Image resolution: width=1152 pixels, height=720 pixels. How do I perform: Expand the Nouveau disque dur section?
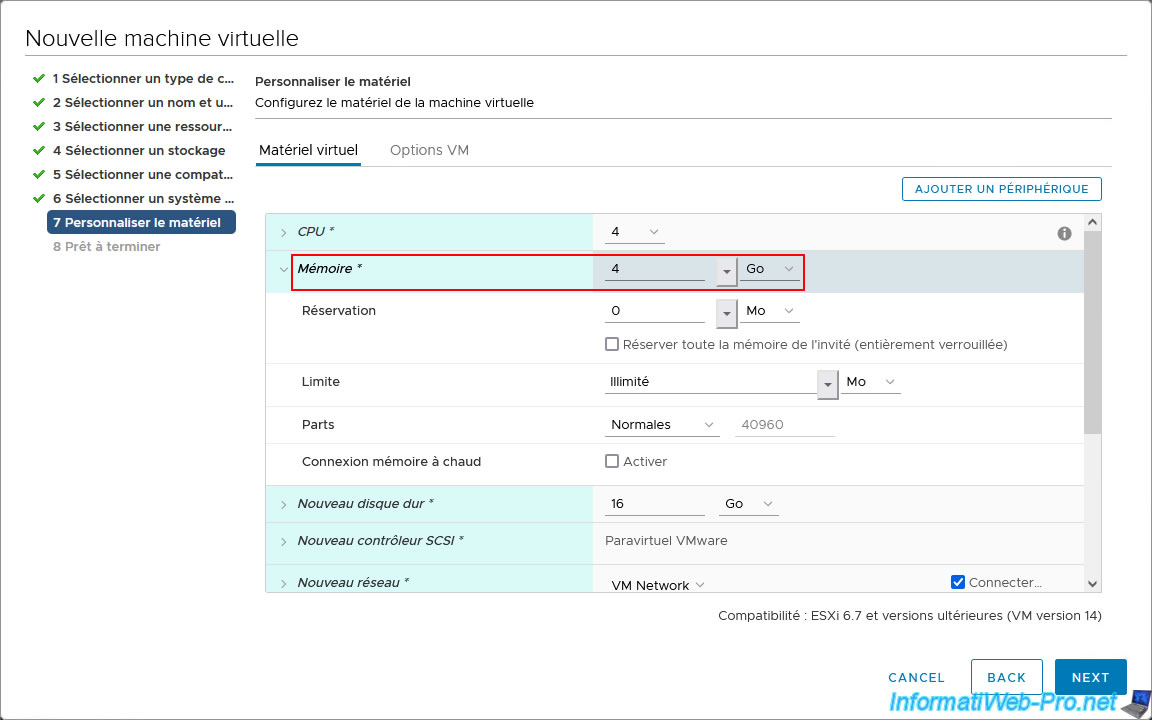(x=284, y=505)
